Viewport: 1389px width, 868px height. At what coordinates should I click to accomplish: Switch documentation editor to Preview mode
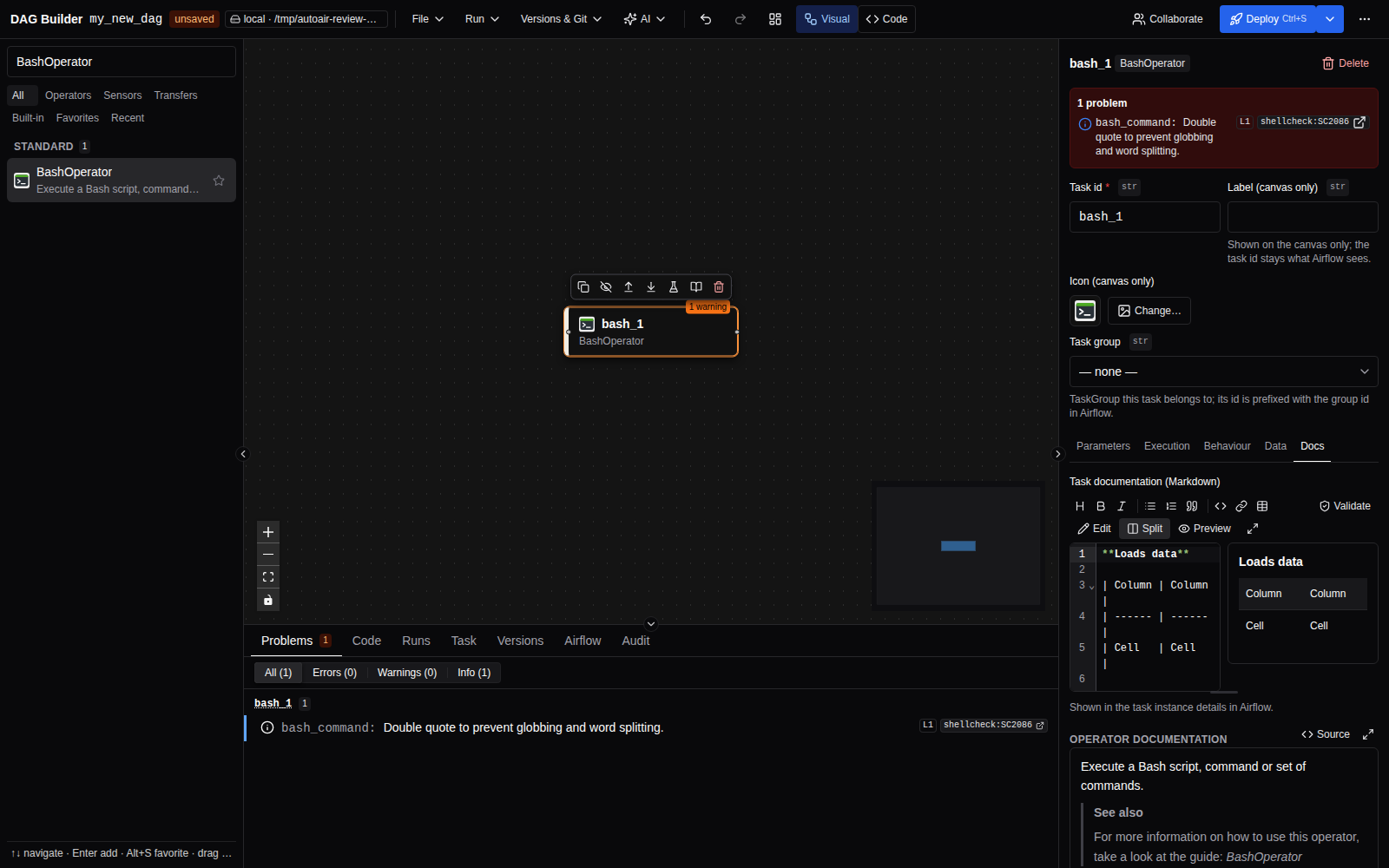coord(1205,529)
